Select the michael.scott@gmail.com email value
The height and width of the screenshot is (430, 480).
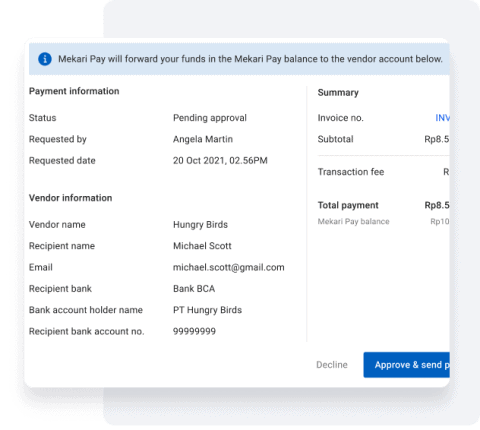229,267
